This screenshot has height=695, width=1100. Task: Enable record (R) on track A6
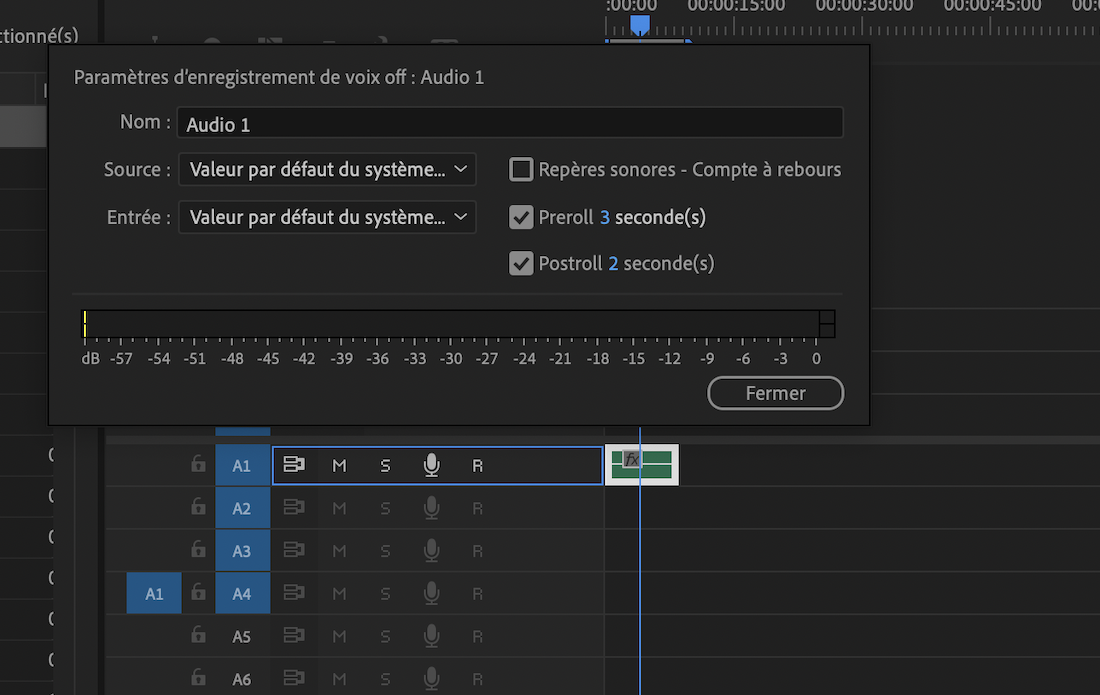coord(478,680)
